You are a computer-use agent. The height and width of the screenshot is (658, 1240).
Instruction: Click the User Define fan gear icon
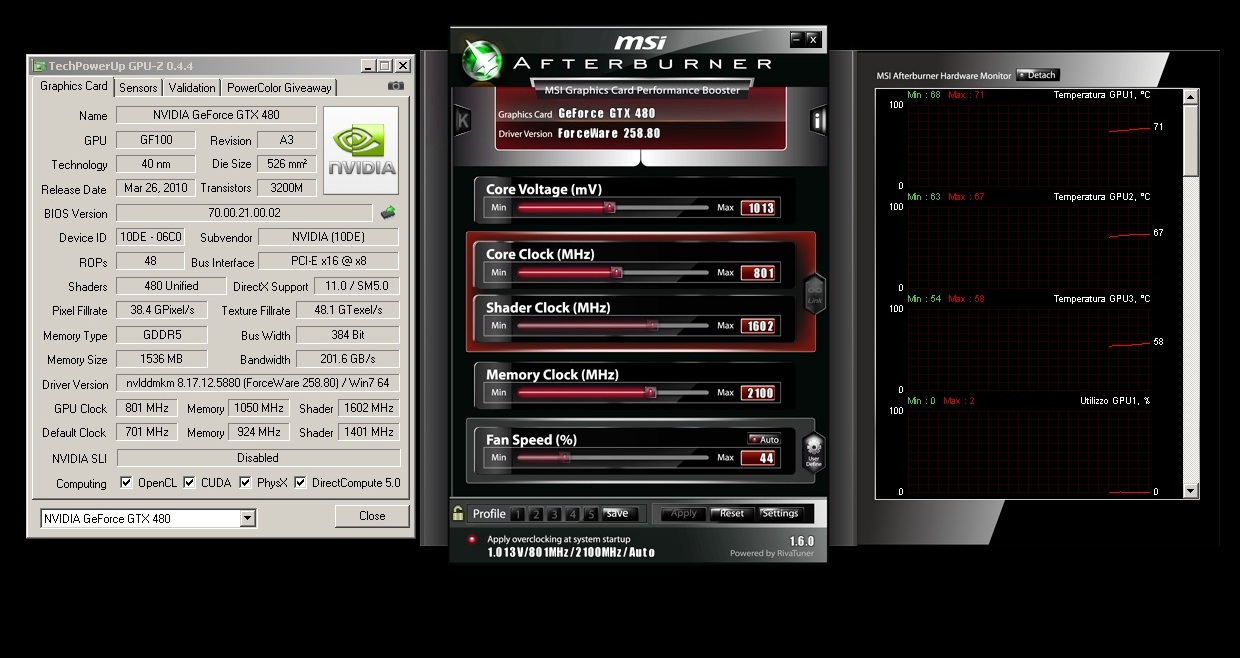click(812, 452)
